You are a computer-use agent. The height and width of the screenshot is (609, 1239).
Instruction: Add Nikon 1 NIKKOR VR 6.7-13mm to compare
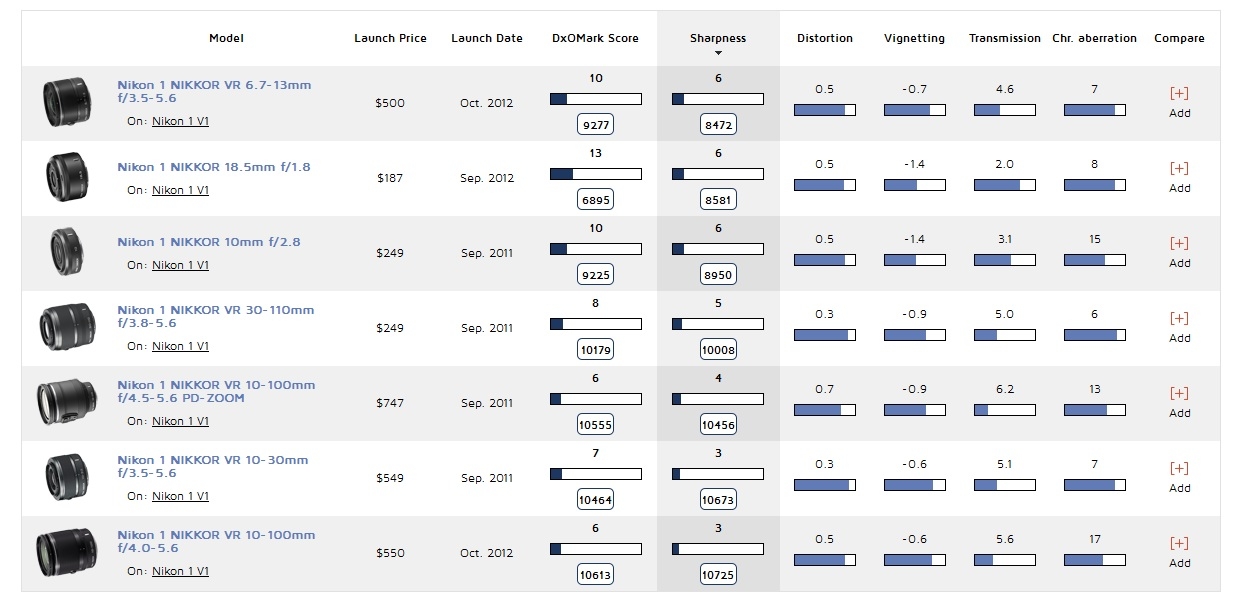1179,102
